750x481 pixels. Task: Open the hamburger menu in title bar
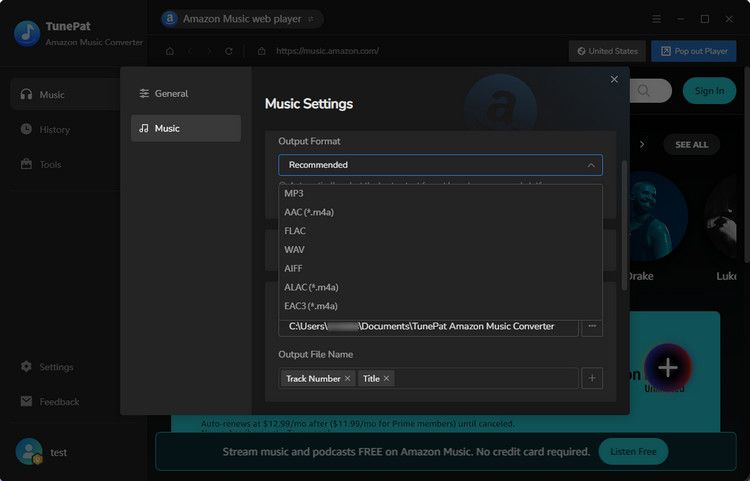point(656,19)
